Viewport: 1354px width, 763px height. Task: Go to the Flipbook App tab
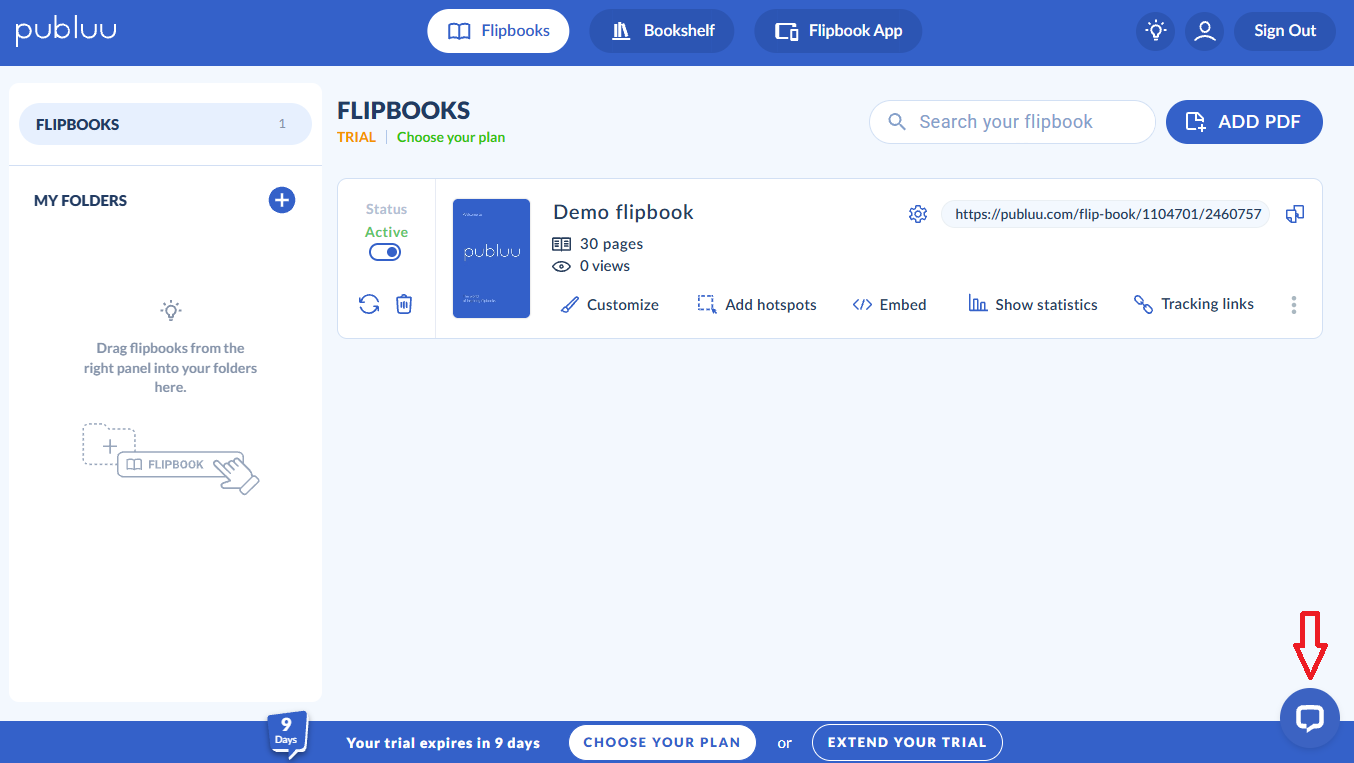(838, 31)
